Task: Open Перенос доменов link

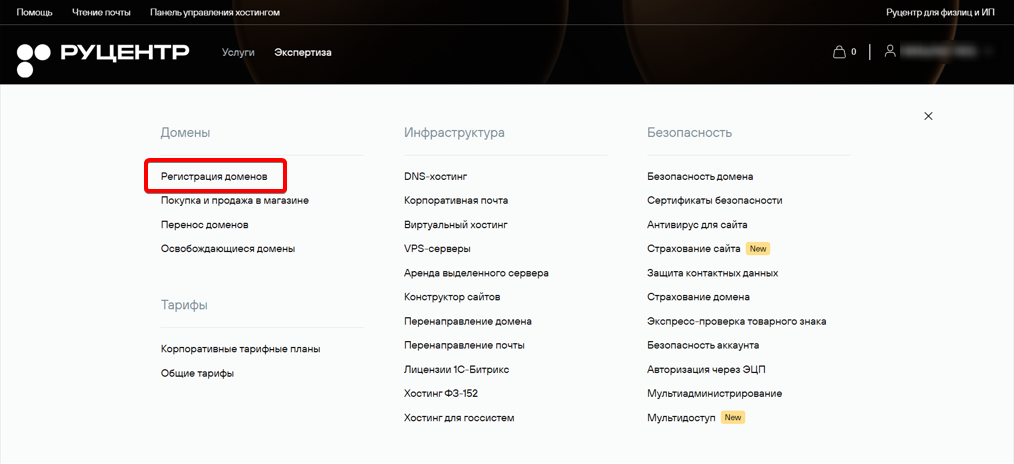Action: 204,225
